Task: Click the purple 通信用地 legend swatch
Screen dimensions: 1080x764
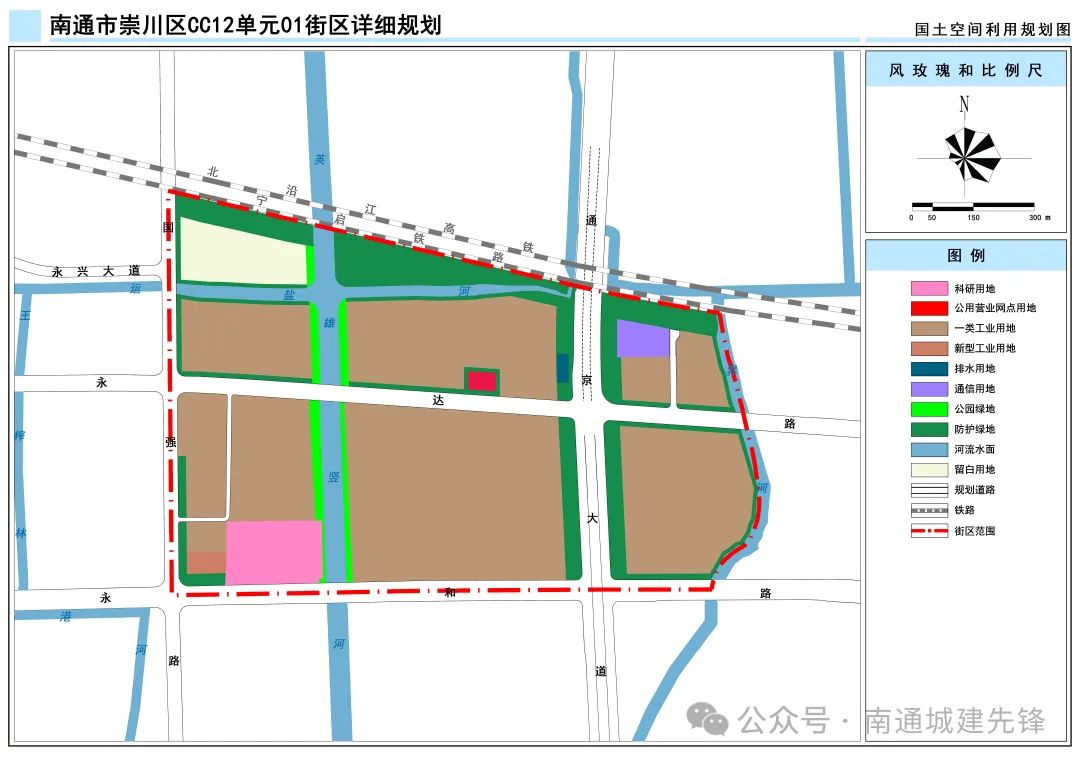Action: (x=929, y=389)
